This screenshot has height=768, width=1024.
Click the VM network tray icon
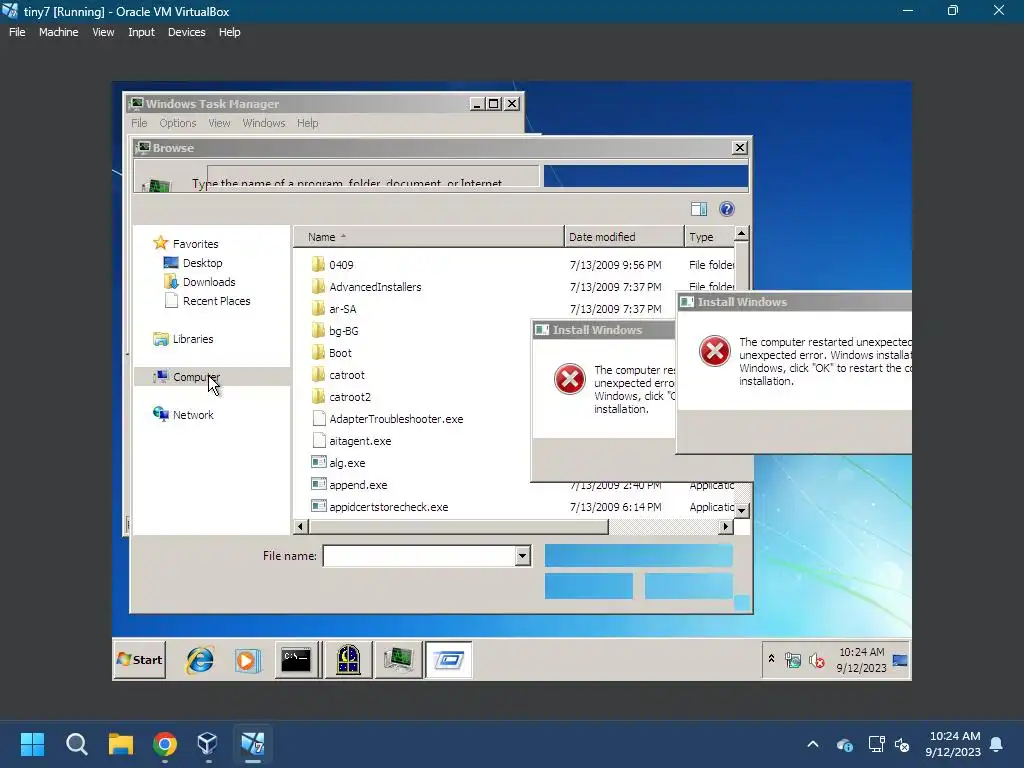click(x=793, y=660)
